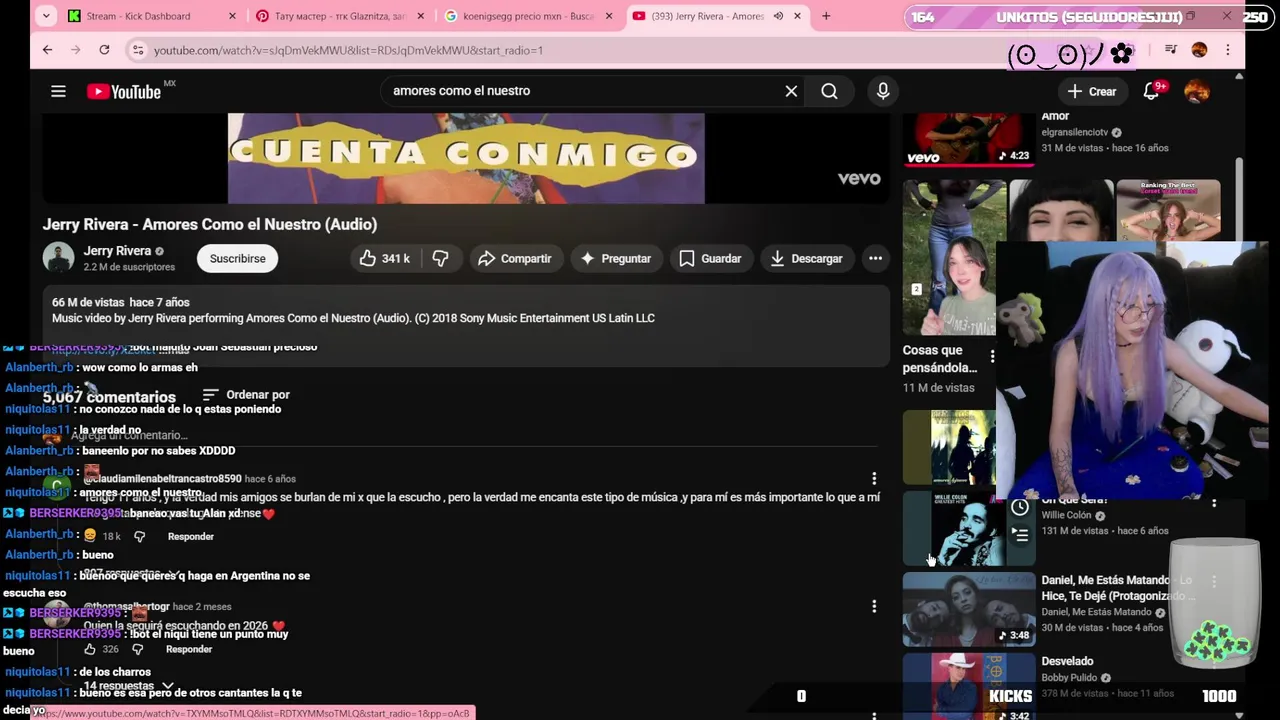Go forward in the browser

point(75,50)
